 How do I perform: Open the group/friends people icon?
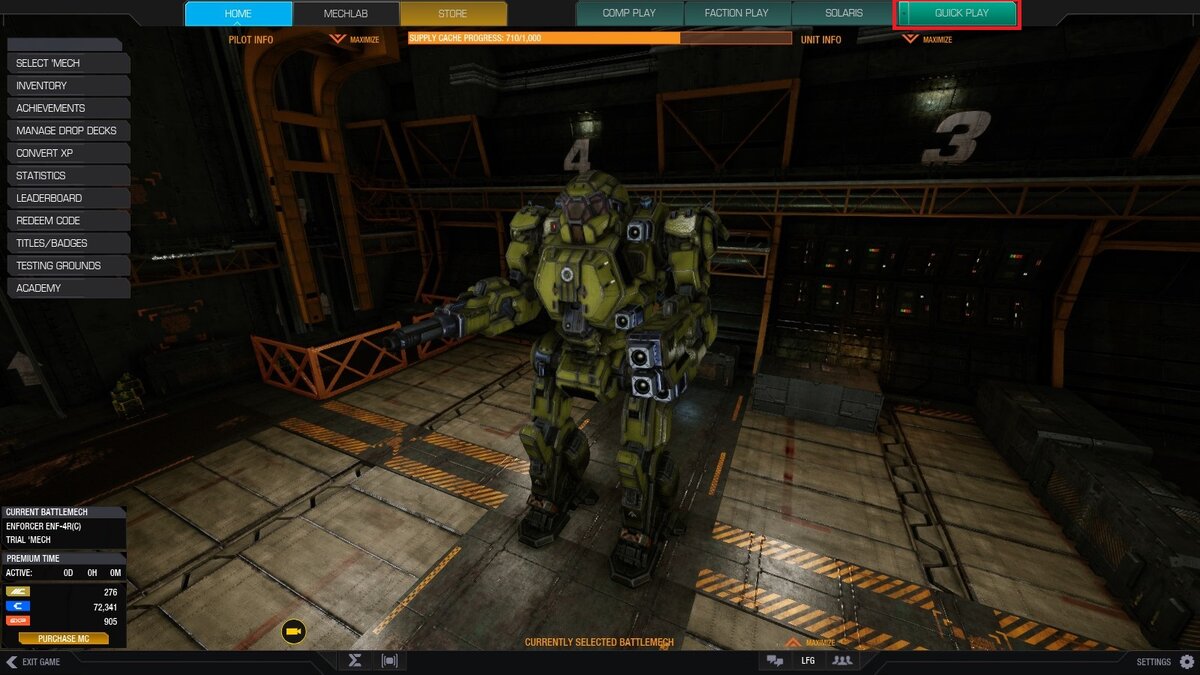click(x=842, y=661)
